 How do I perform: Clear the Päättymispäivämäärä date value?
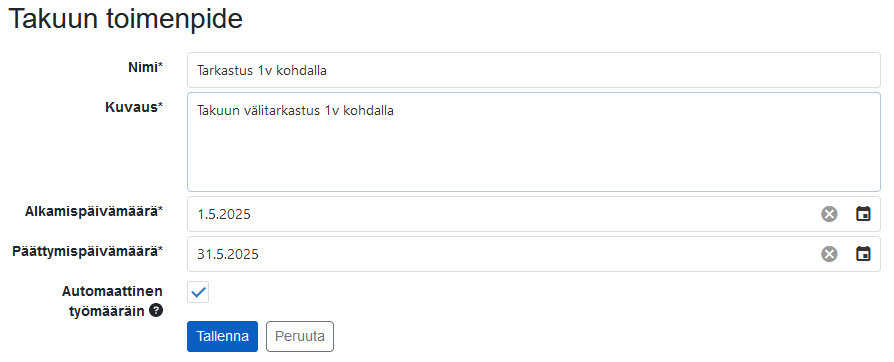[829, 254]
